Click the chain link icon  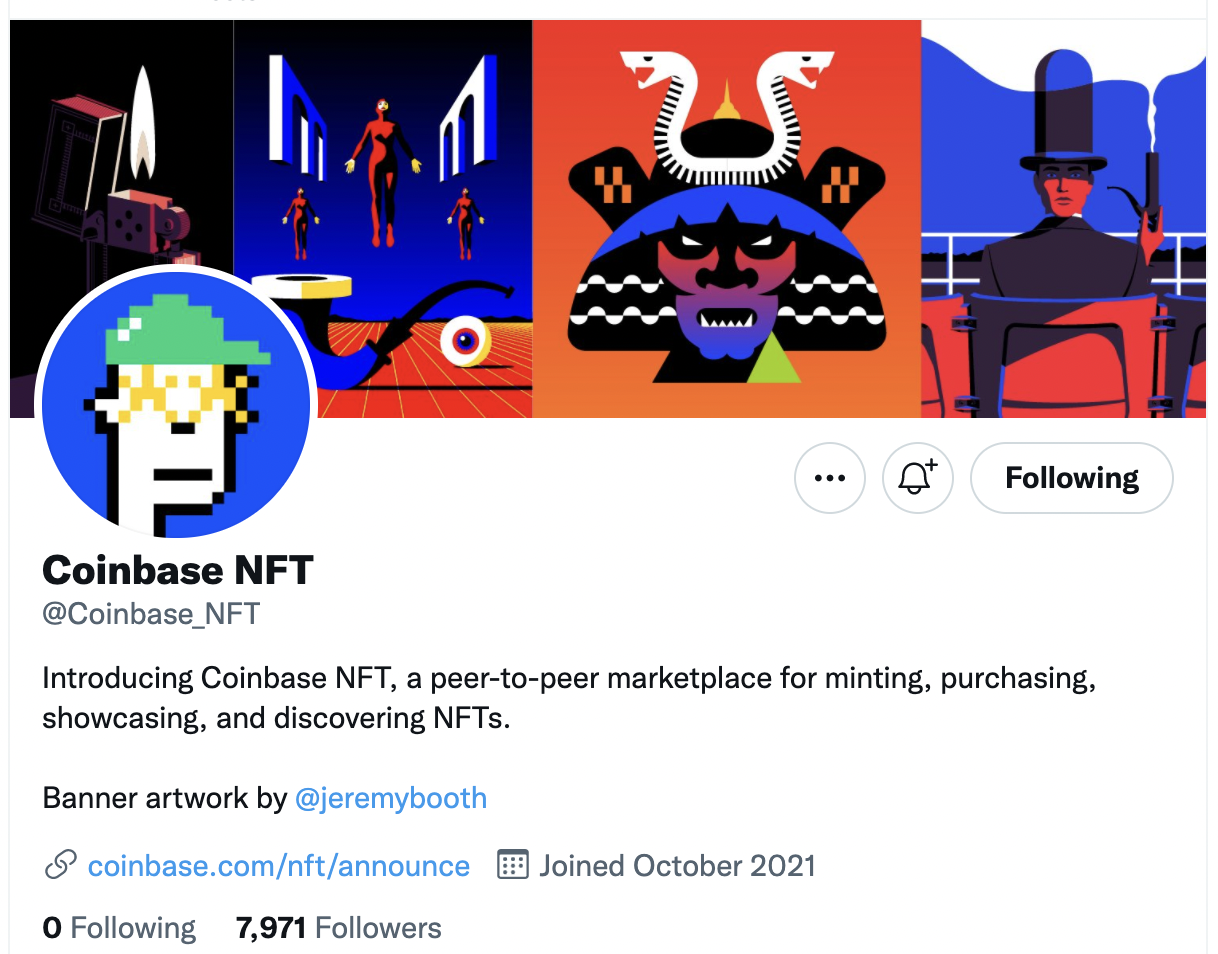click(x=61, y=865)
